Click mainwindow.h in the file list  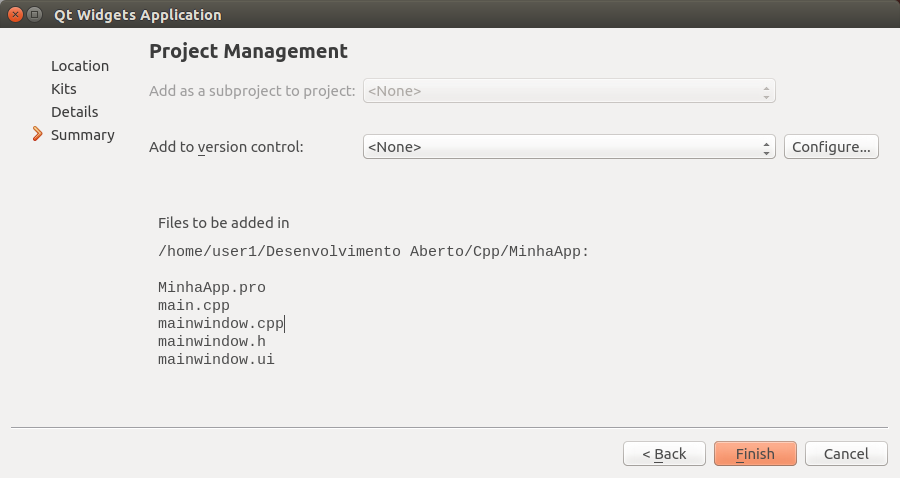tap(212, 341)
